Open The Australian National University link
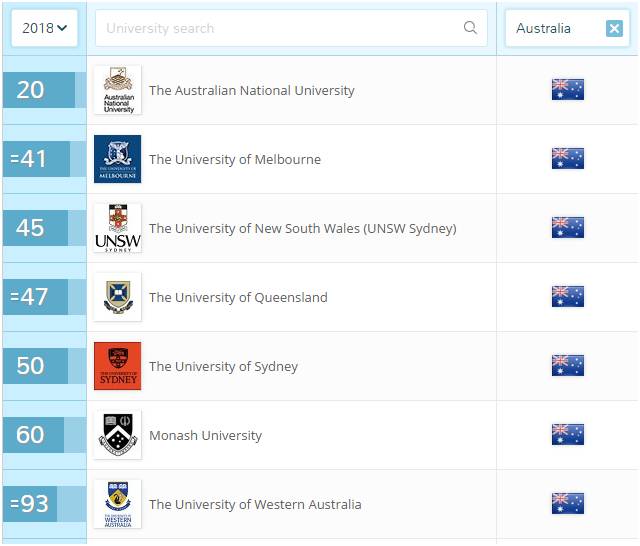This screenshot has height=546, width=640. [251, 90]
